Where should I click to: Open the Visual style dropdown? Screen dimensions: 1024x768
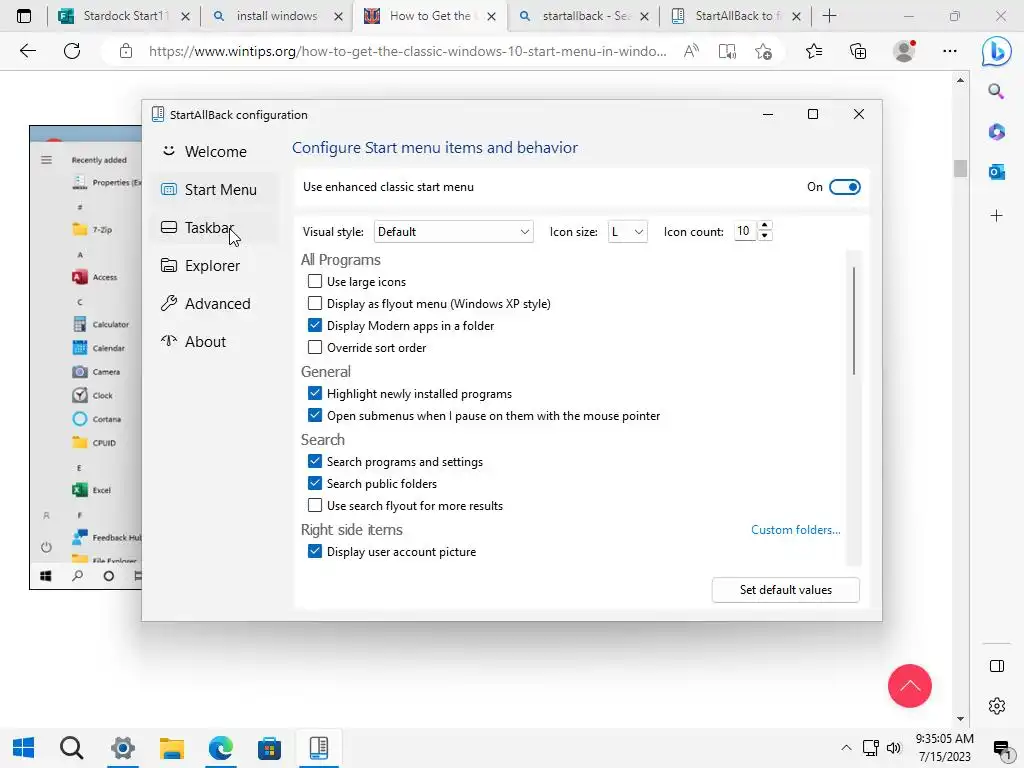pos(453,232)
